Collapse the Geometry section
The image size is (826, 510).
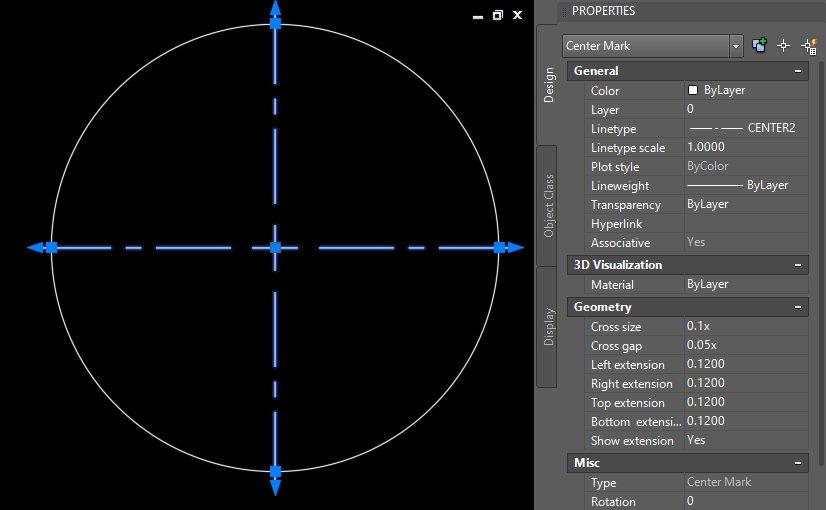[798, 307]
